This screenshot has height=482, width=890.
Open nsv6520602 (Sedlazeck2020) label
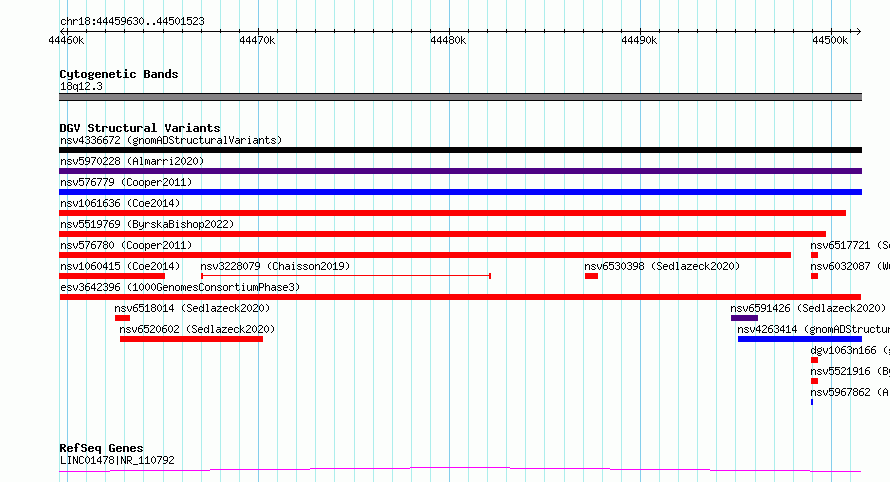coord(197,329)
